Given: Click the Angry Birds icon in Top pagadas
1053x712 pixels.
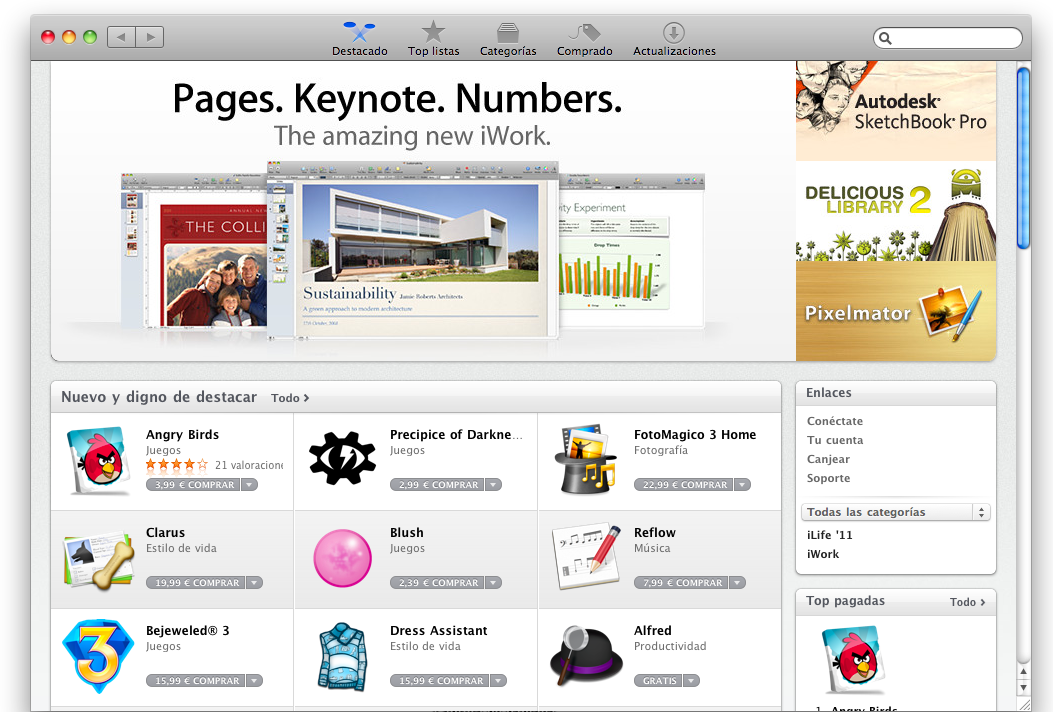Looking at the screenshot, I should tap(853, 660).
